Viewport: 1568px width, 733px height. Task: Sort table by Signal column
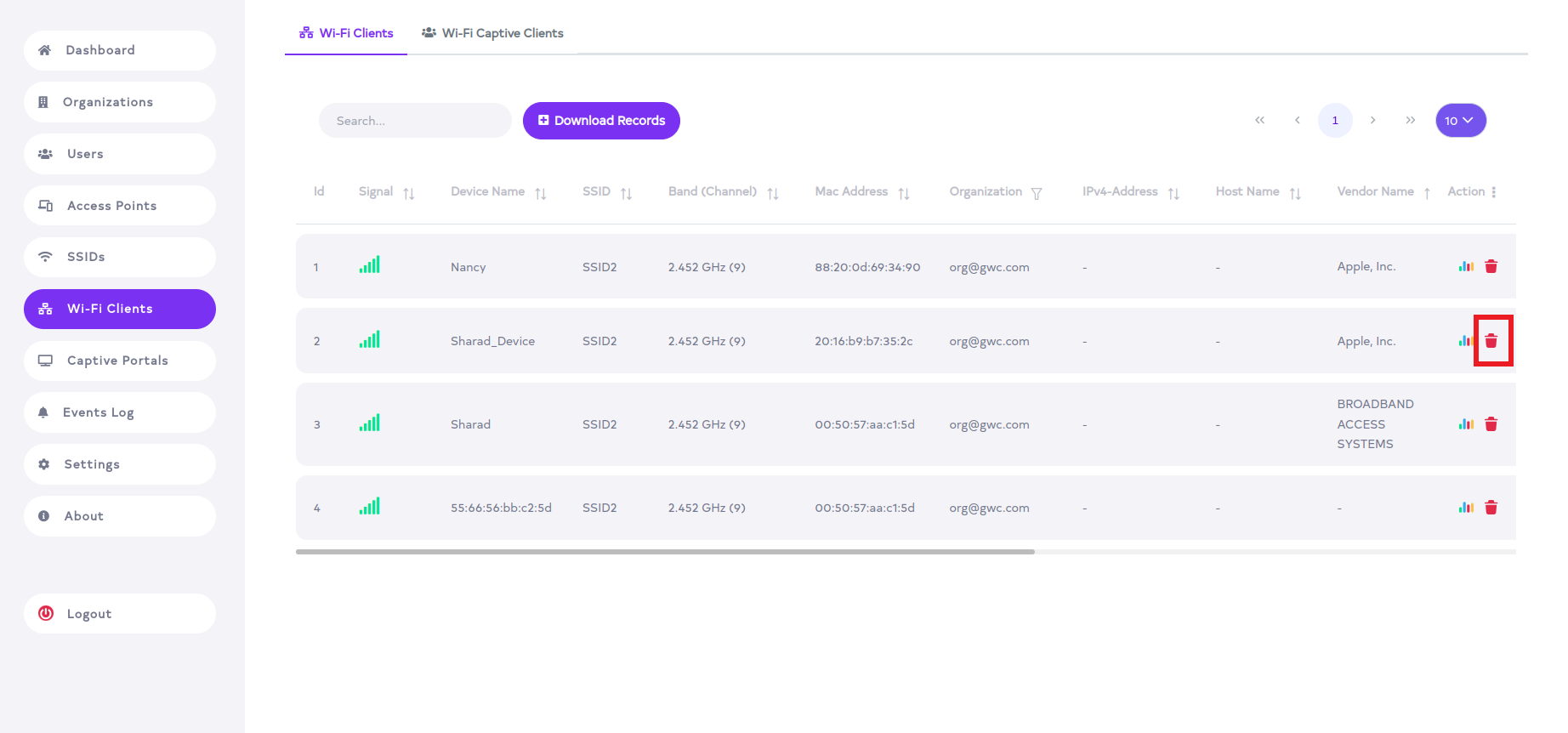(409, 193)
